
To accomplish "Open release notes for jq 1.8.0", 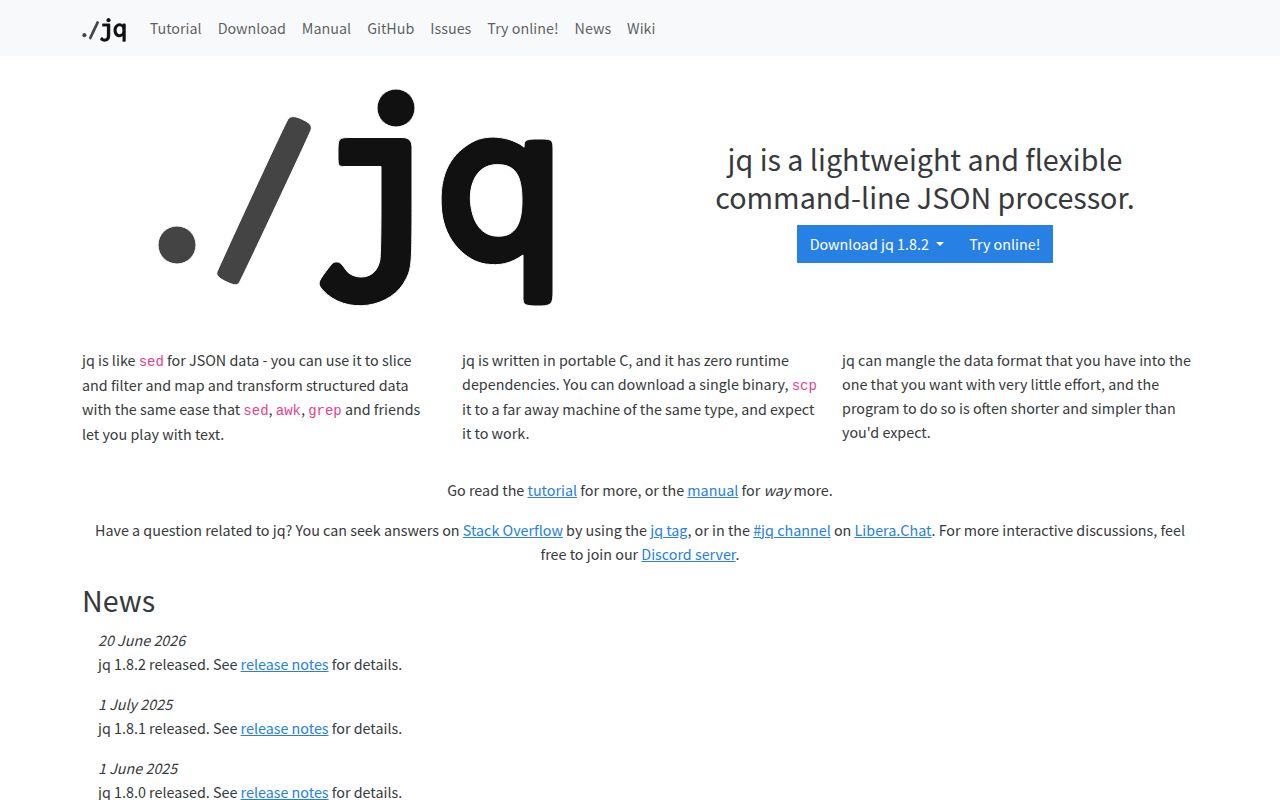I will tap(285, 793).
